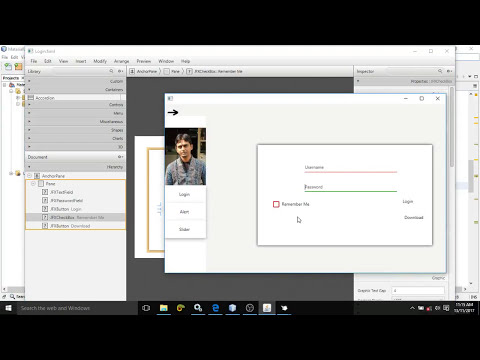Image resolution: width=480 pixels, height=360 pixels.
Task: Click the Graphic Text Gap value field
Action: coord(418,291)
